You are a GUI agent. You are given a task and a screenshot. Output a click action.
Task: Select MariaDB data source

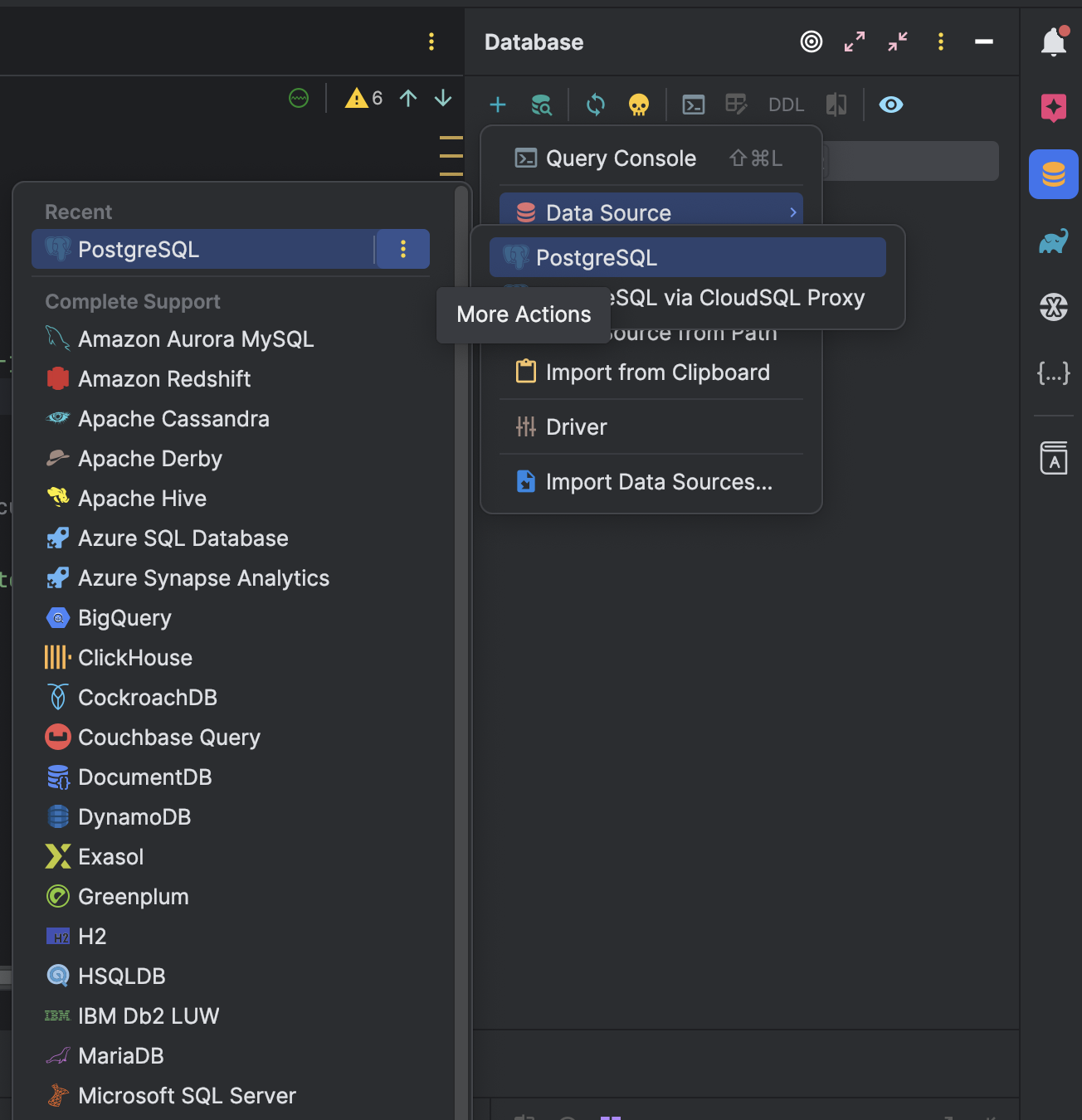pyautogui.click(x=231, y=1056)
